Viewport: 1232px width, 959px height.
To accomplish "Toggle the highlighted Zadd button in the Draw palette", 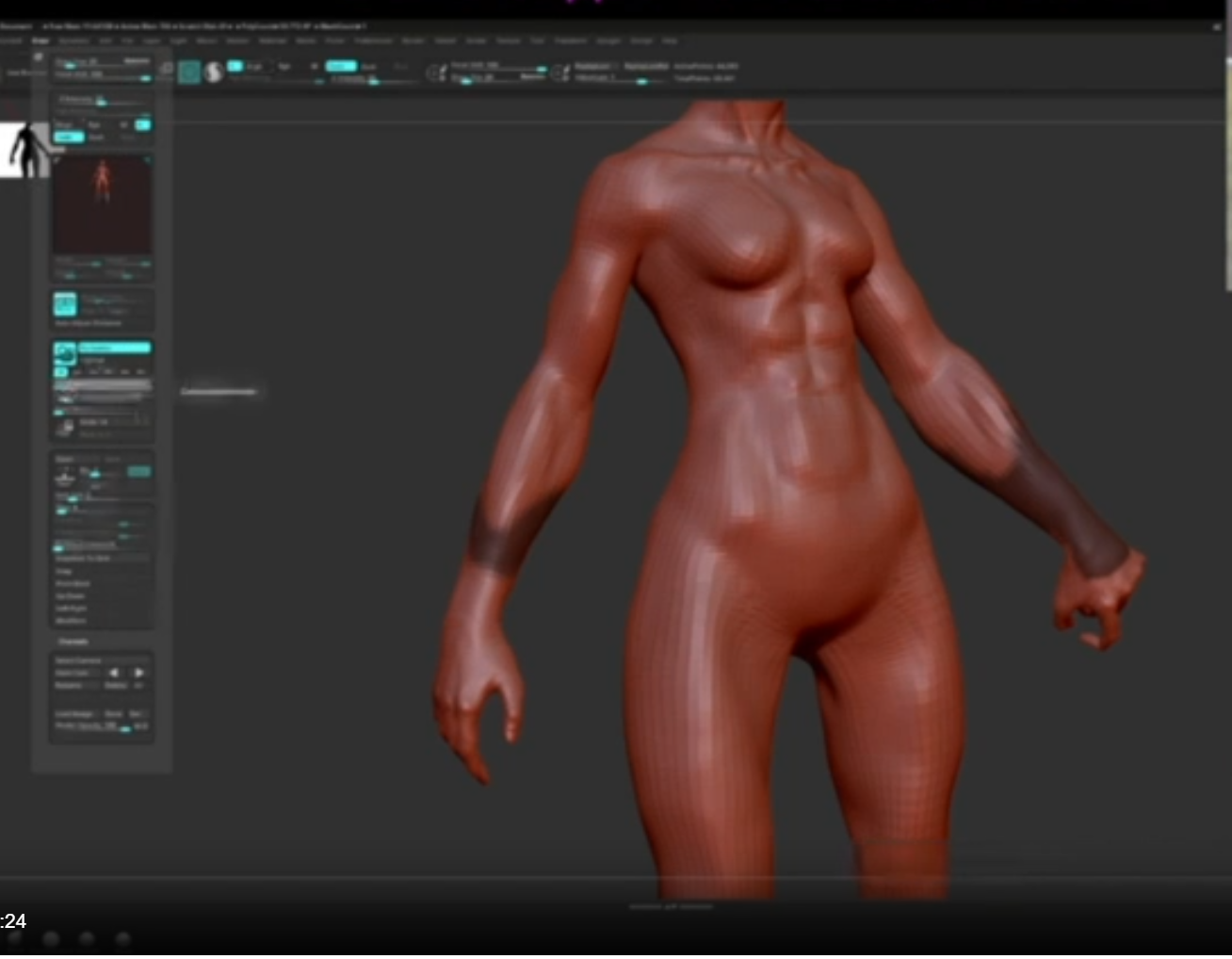I will [68, 138].
